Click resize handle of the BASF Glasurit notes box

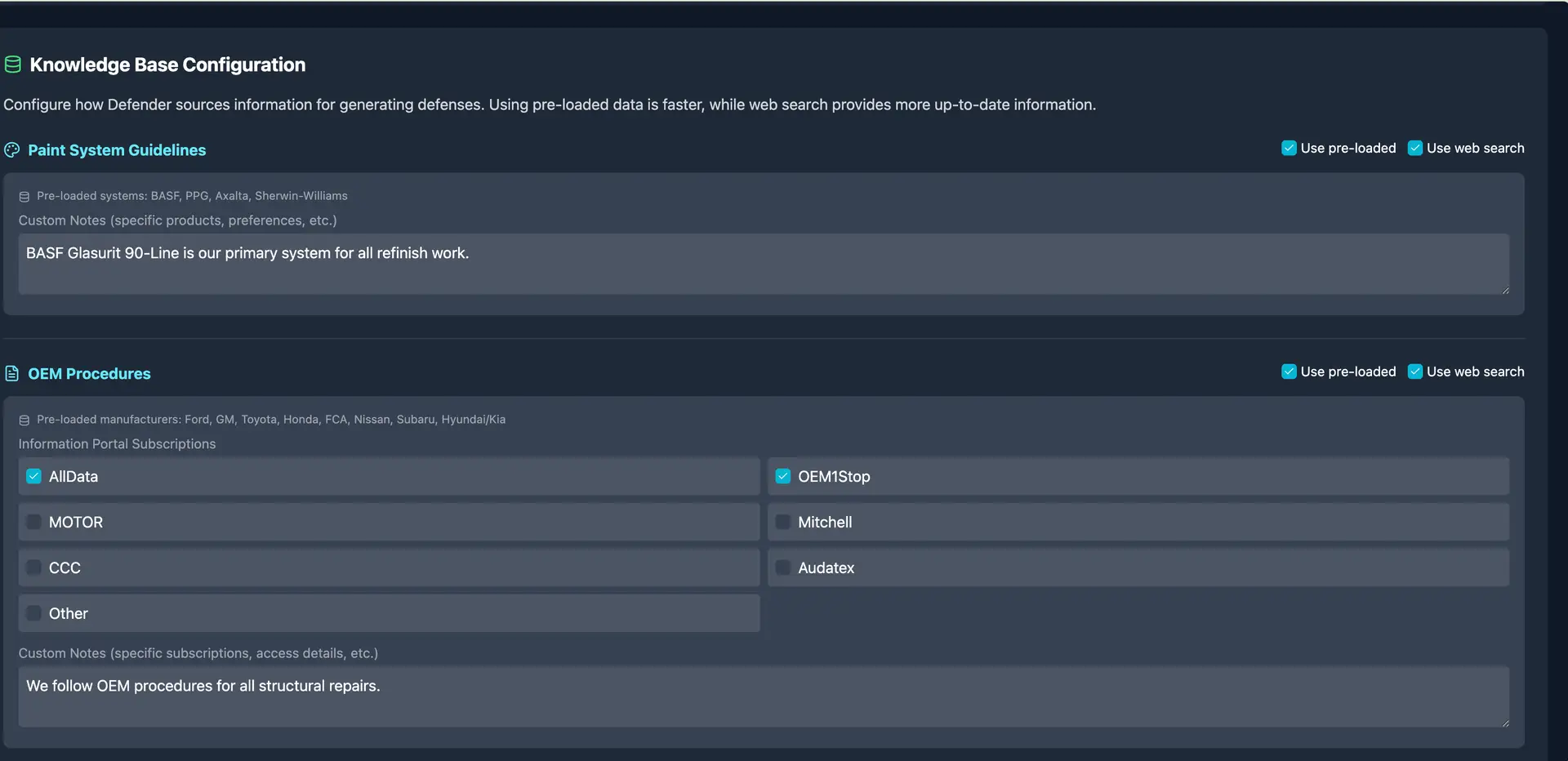[x=1504, y=290]
